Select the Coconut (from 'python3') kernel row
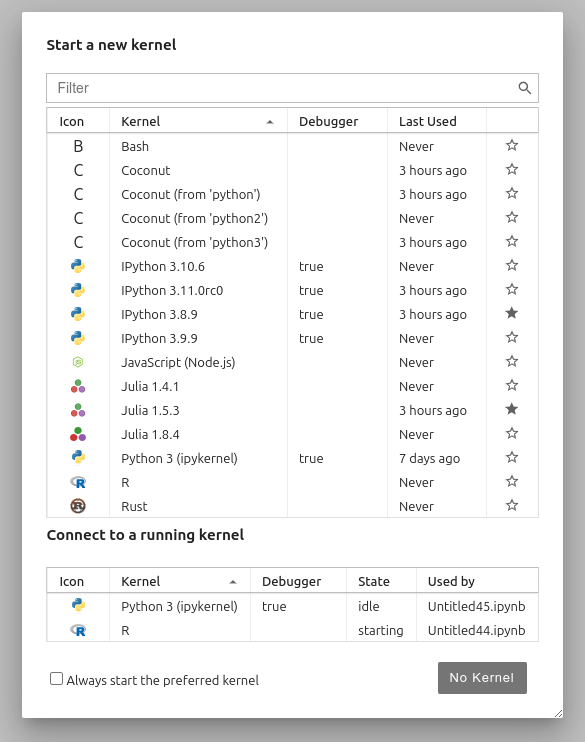Image resolution: width=585 pixels, height=742 pixels. (292, 242)
